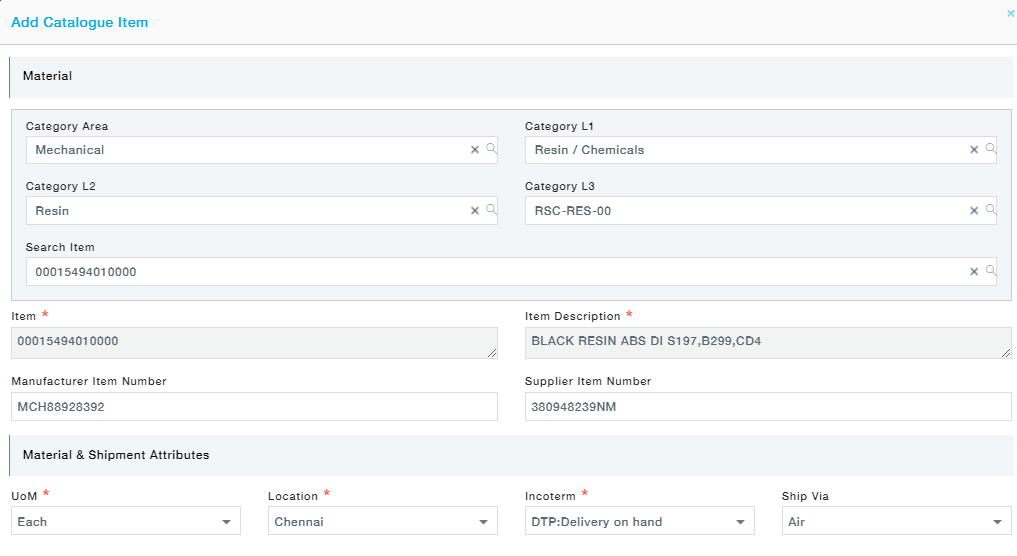This screenshot has height=556, width=1017.
Task: Click the Search Item text input
Action: (x=497, y=272)
